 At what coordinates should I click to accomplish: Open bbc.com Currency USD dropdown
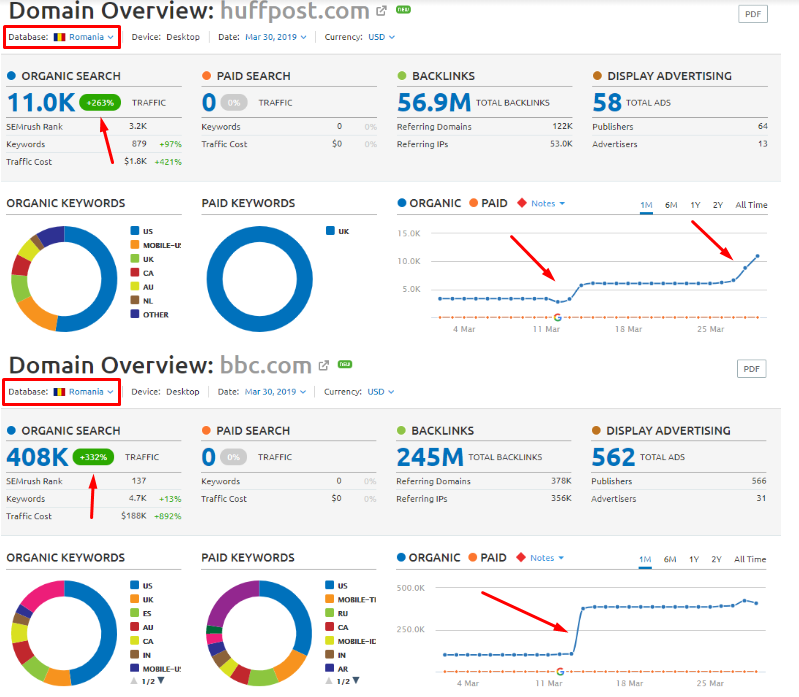click(x=381, y=392)
